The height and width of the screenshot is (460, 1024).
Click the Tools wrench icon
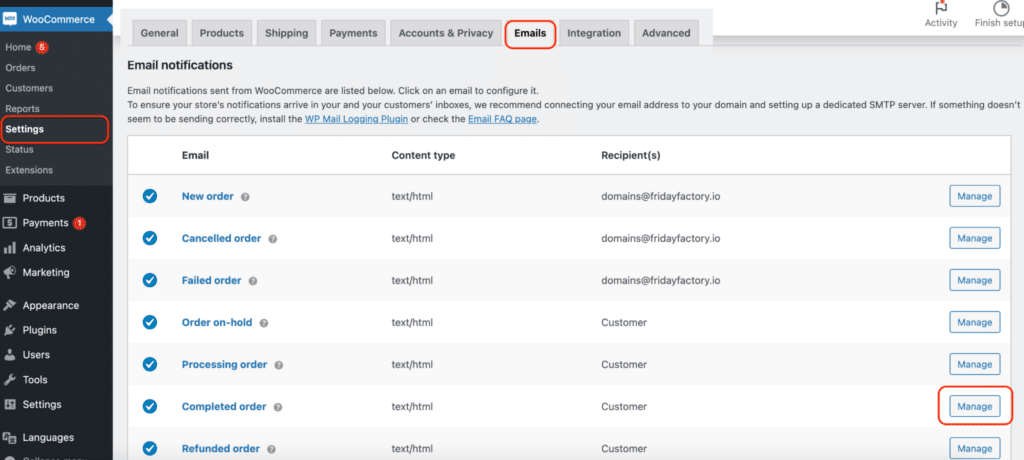click(x=9, y=380)
